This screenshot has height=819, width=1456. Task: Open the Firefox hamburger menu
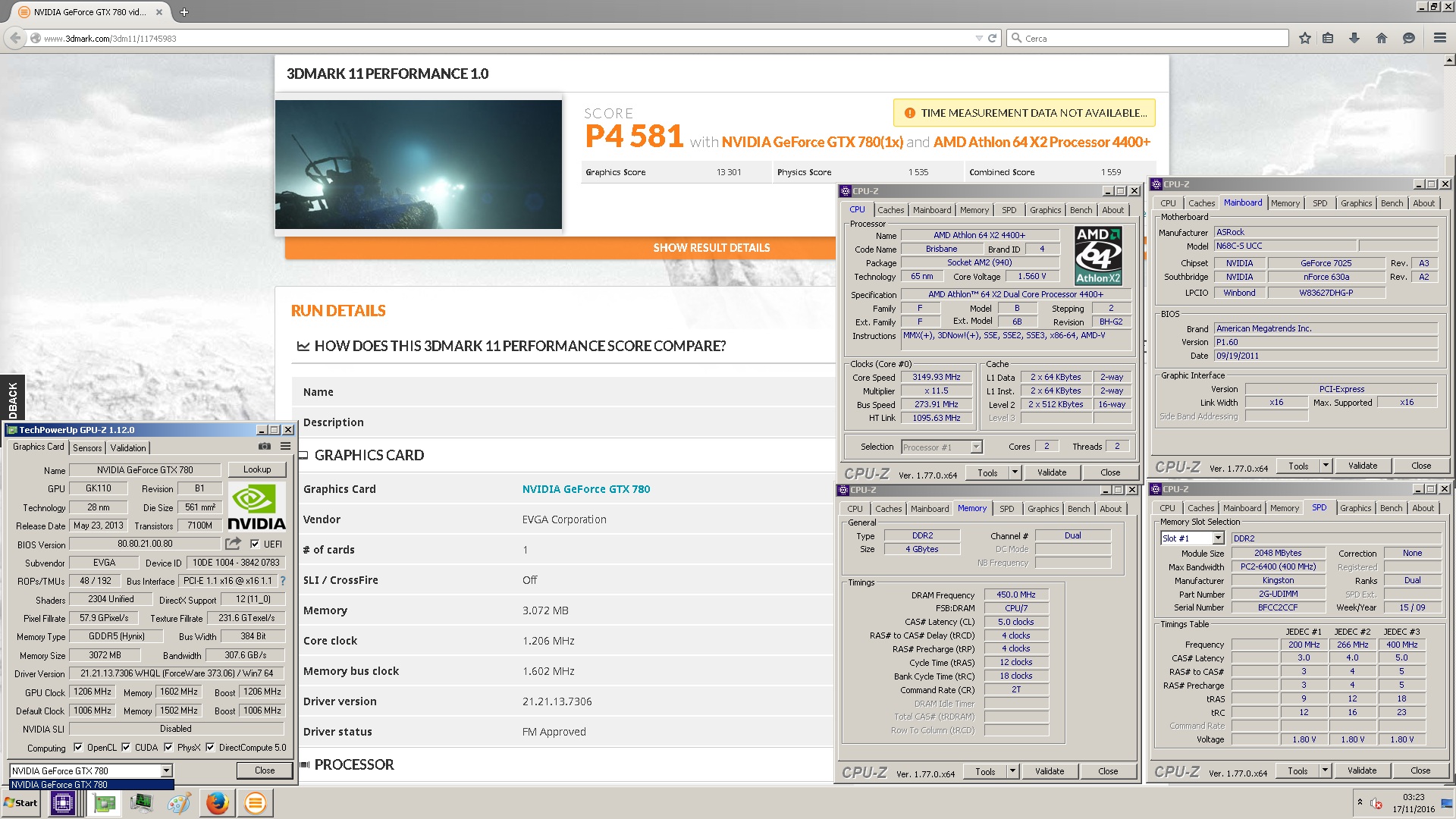tap(1439, 38)
